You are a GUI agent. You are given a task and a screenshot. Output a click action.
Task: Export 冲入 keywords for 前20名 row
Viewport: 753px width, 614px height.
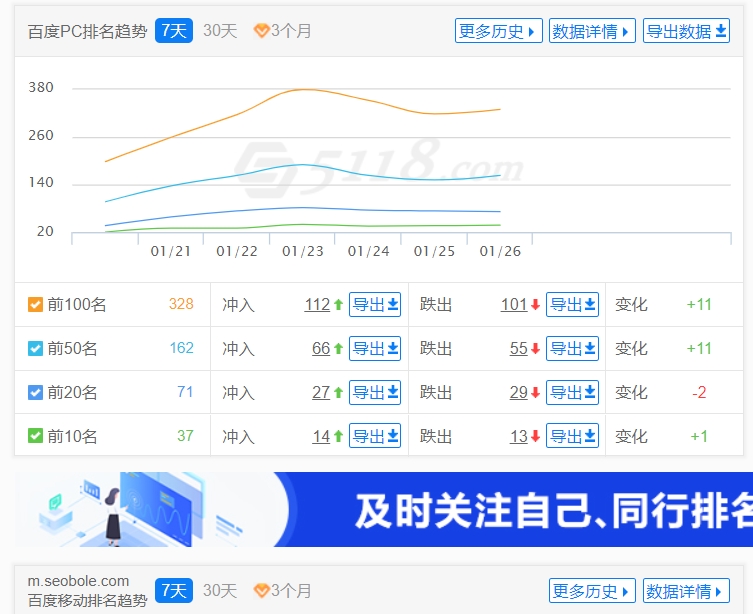click(x=375, y=392)
